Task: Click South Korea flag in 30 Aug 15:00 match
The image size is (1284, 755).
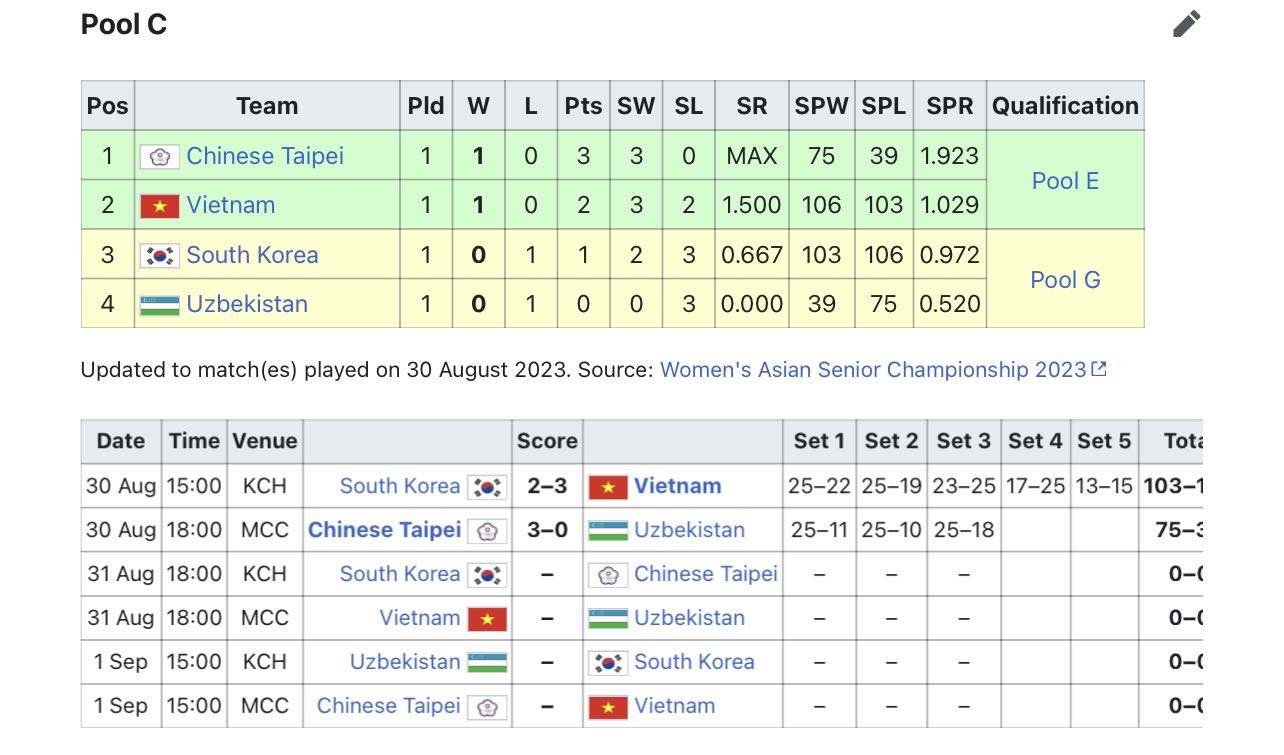Action: tap(487, 487)
